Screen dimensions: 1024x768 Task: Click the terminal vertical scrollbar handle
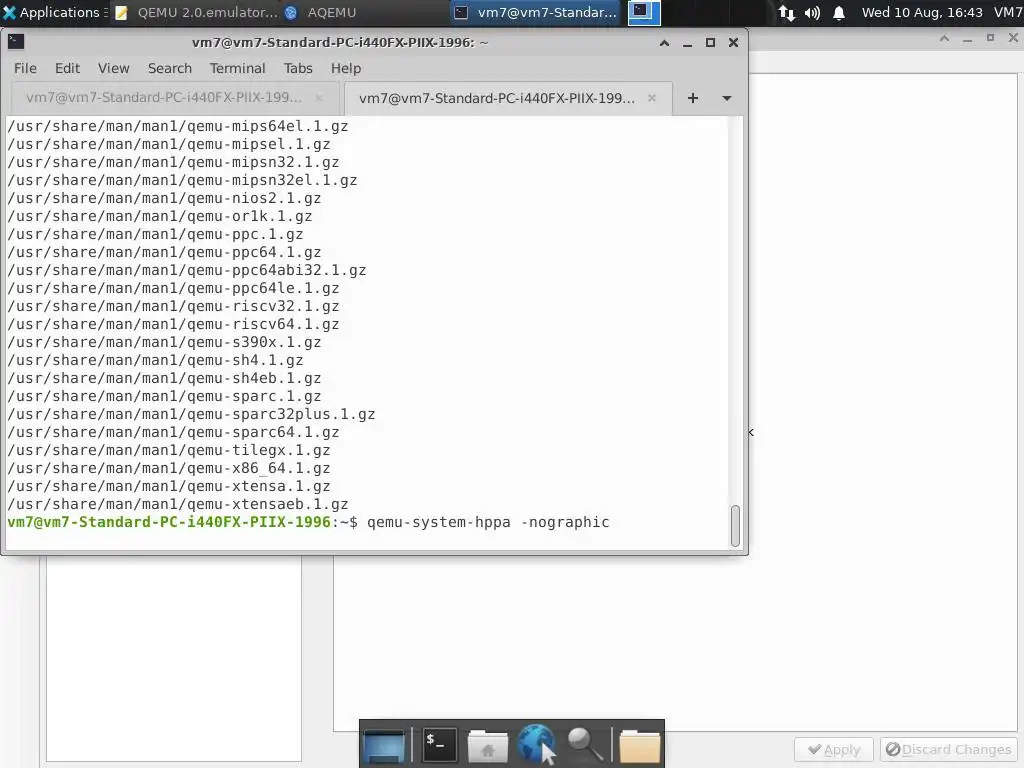point(735,526)
